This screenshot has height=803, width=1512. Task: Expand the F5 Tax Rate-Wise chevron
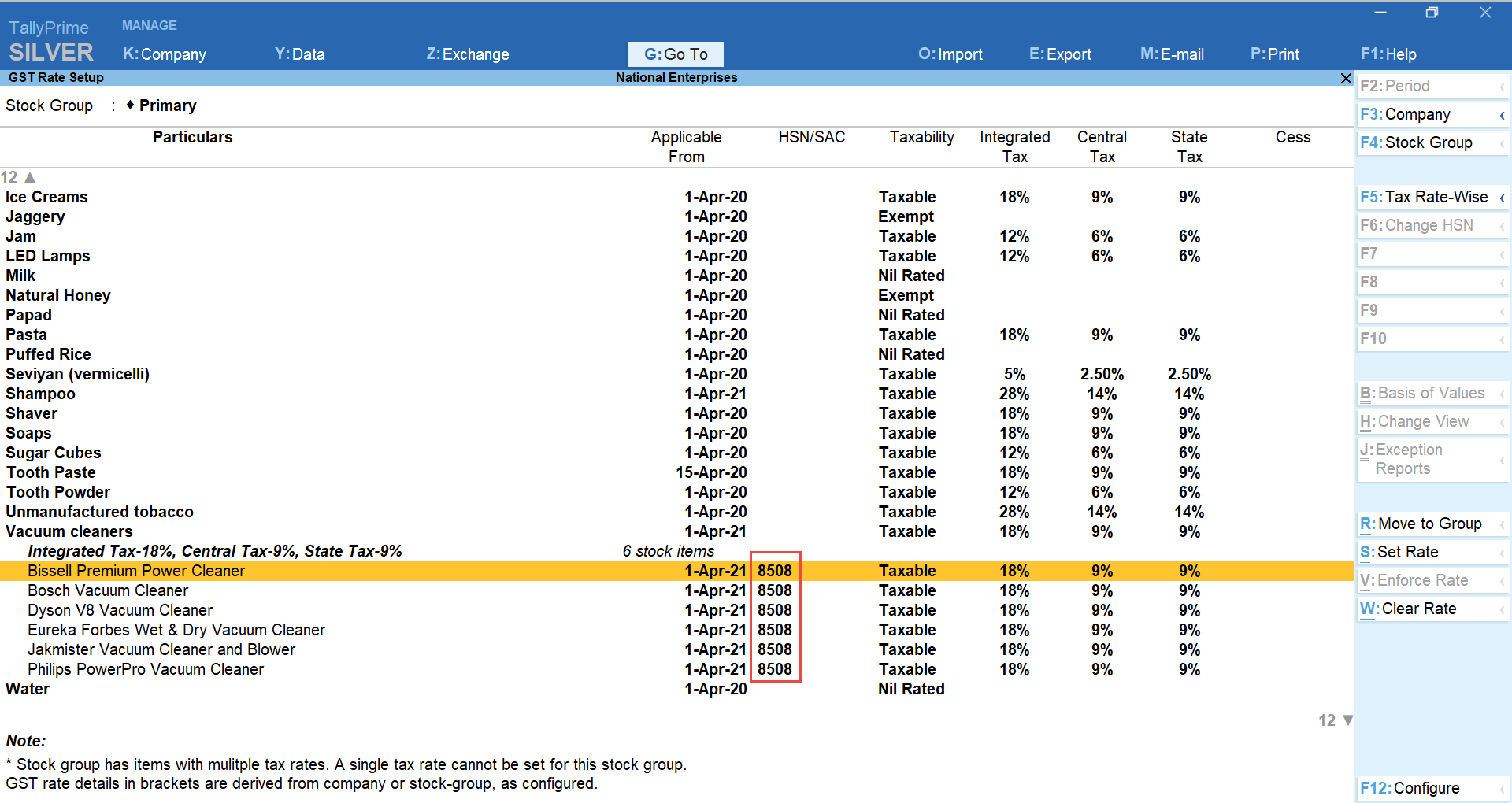coord(1503,198)
